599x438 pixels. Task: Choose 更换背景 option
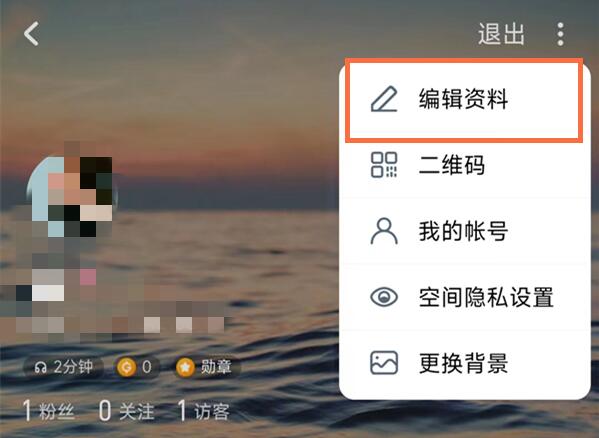pyautogui.click(x=465, y=363)
